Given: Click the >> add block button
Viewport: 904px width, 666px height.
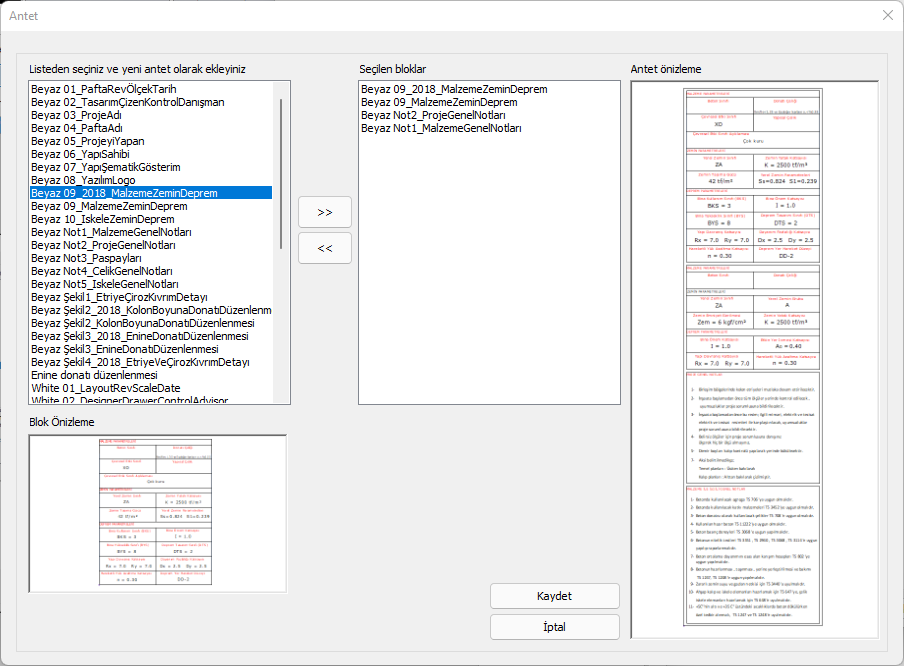Looking at the screenshot, I should click(x=325, y=213).
